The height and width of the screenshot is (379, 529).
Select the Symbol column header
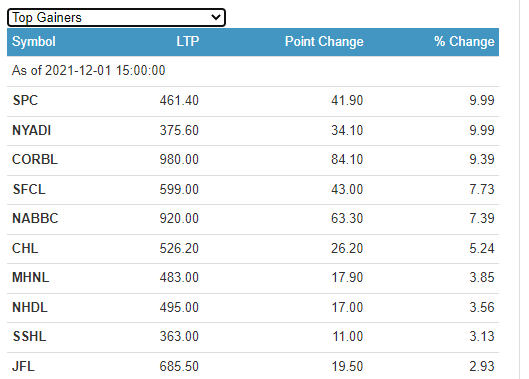click(x=34, y=42)
